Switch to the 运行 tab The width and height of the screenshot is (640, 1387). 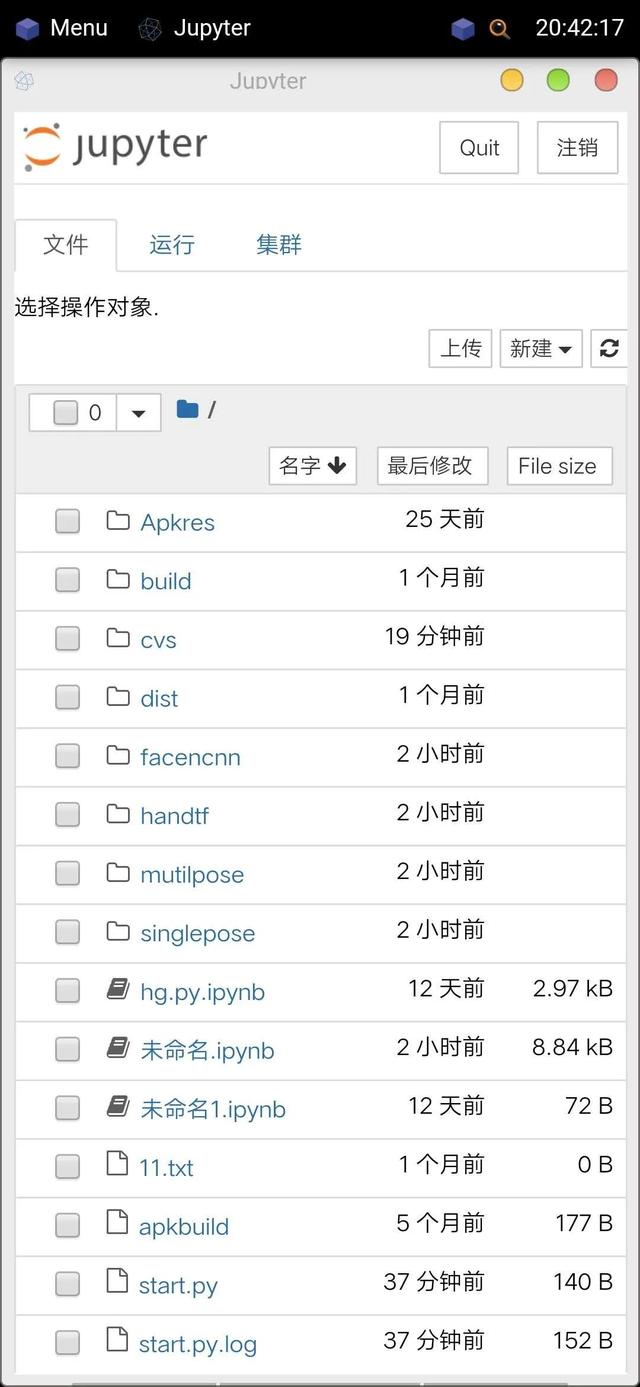[172, 245]
